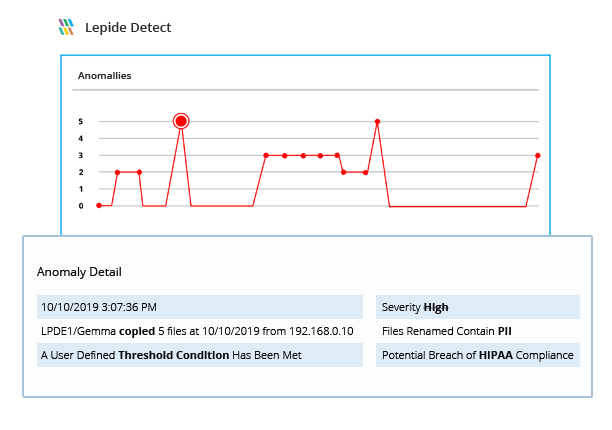The width and height of the screenshot is (612, 430).
Task: Click the second peak data point at 5
Action: coord(377,122)
